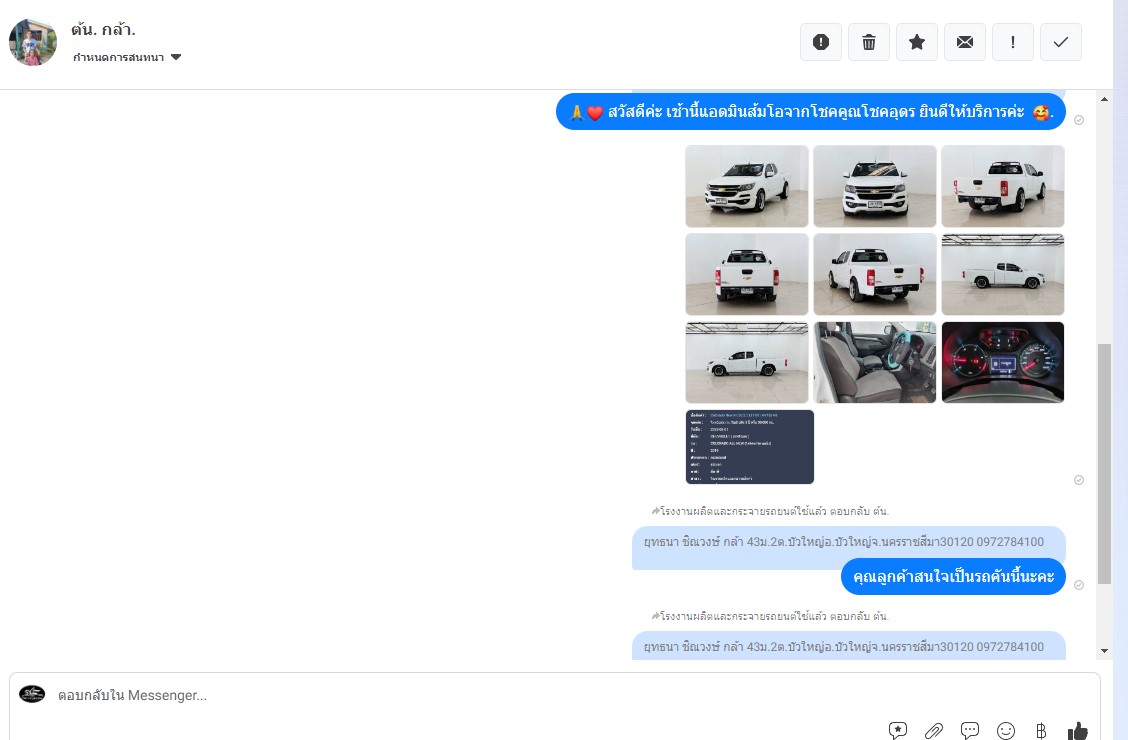Click last quoted address message at bottom
The width and height of the screenshot is (1128, 740).
(x=848, y=646)
